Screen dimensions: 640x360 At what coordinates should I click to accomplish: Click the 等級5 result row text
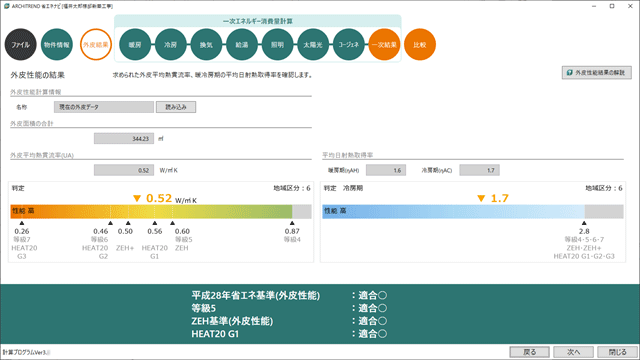coord(203,308)
